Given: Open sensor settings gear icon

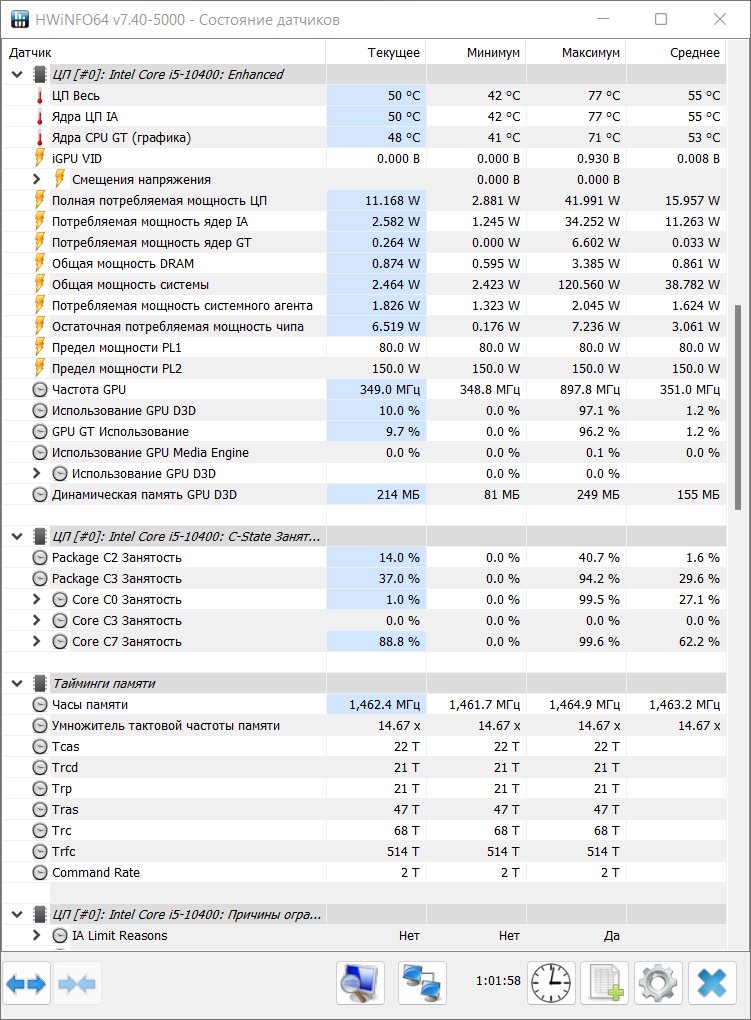Looking at the screenshot, I should pyautogui.click(x=658, y=983).
